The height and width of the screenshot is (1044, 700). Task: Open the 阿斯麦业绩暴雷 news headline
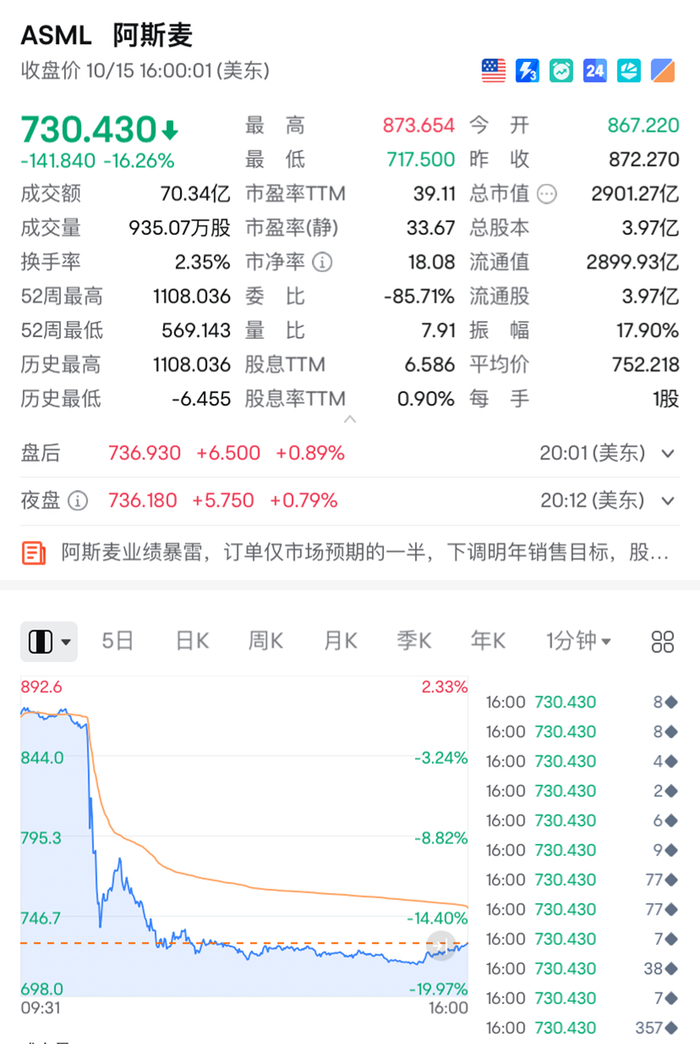pos(365,553)
